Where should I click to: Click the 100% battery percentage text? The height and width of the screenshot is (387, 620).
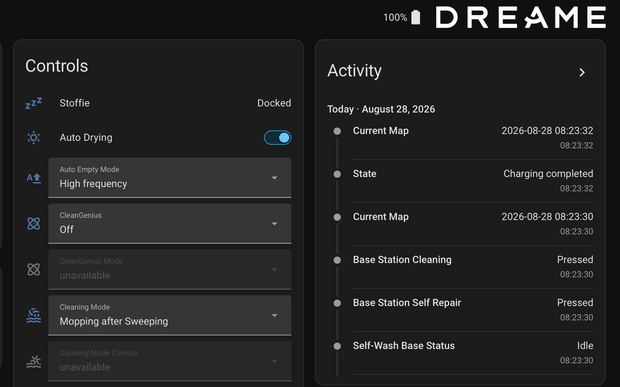click(395, 18)
